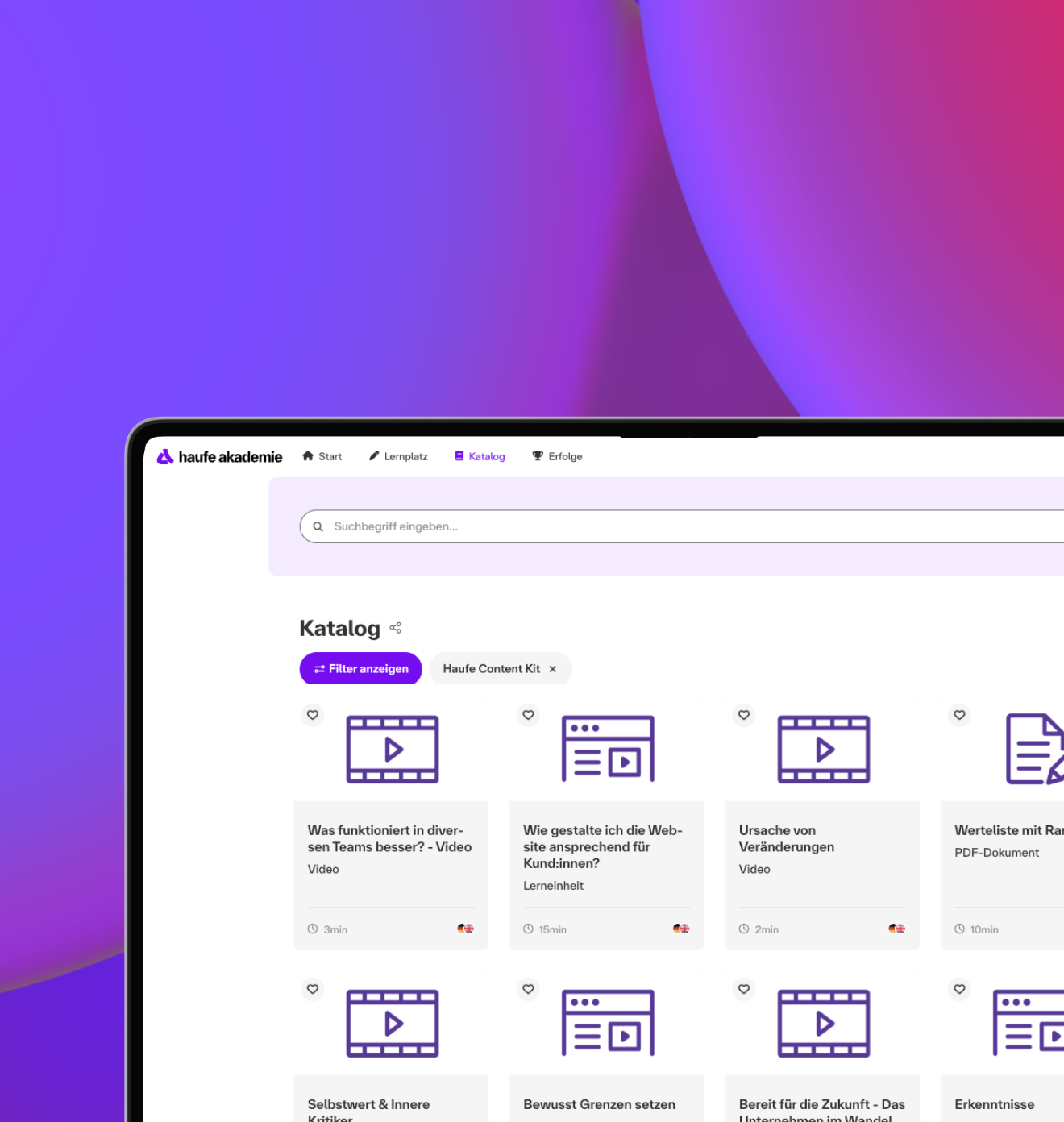Screen dimensions: 1064x1122
Task: Click the language flag icon on 'Ursache von Veränderungen'
Action: 896,929
